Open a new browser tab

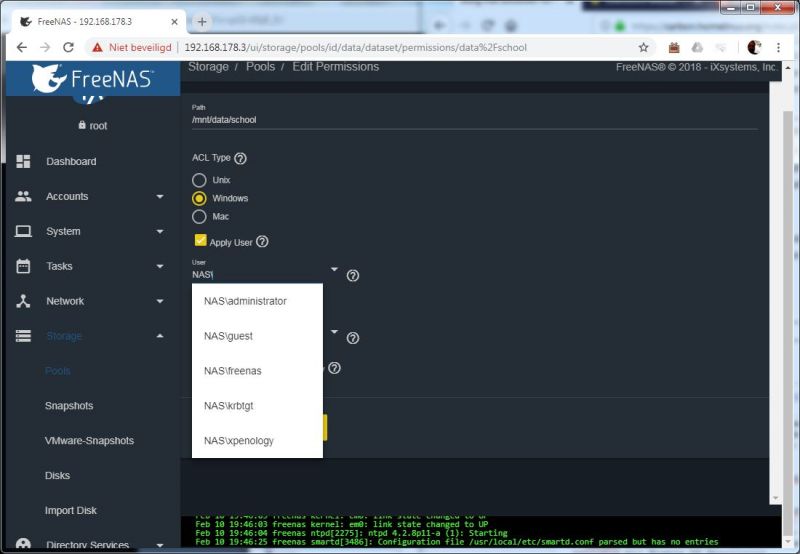click(202, 21)
